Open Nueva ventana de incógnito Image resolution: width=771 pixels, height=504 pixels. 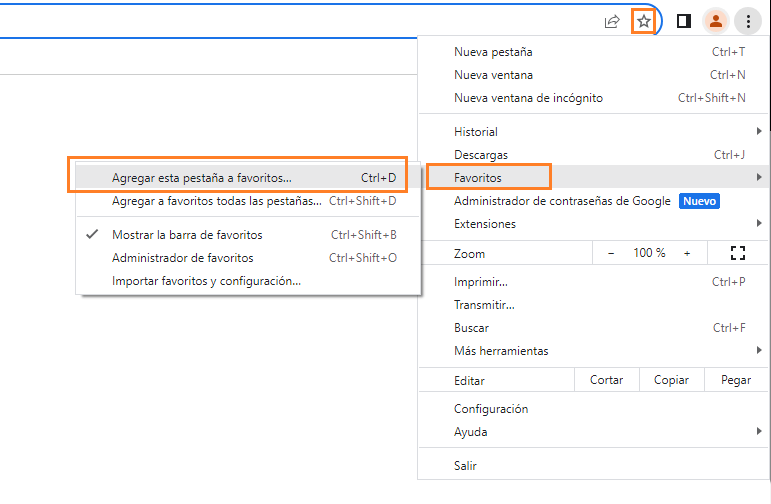pos(528,98)
